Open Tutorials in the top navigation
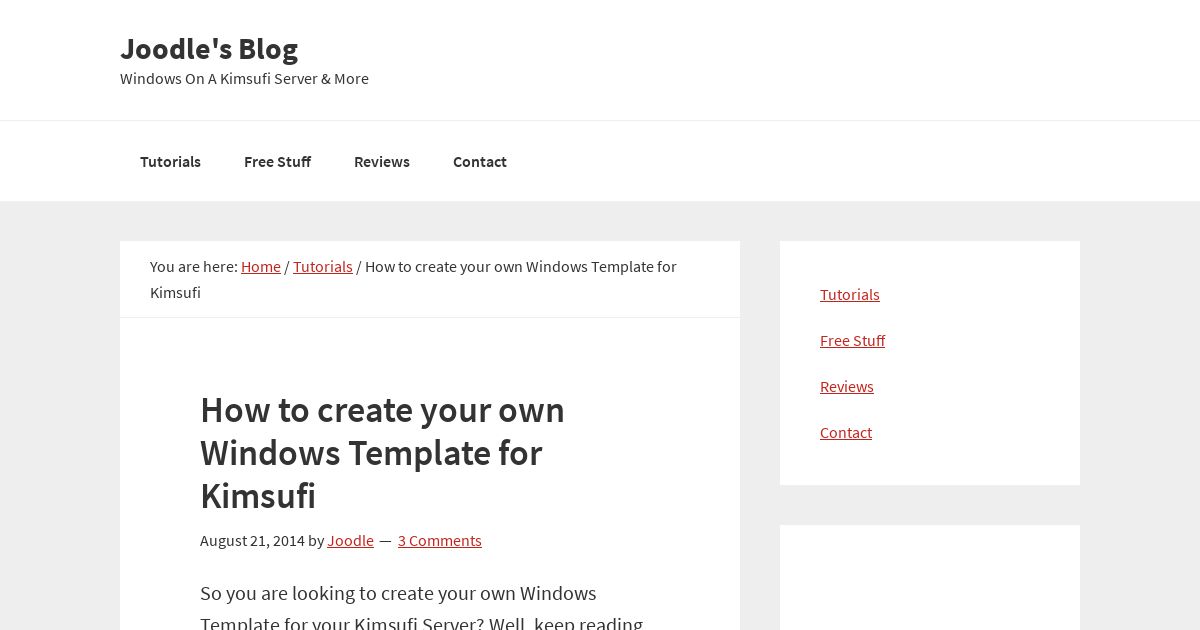 (170, 161)
